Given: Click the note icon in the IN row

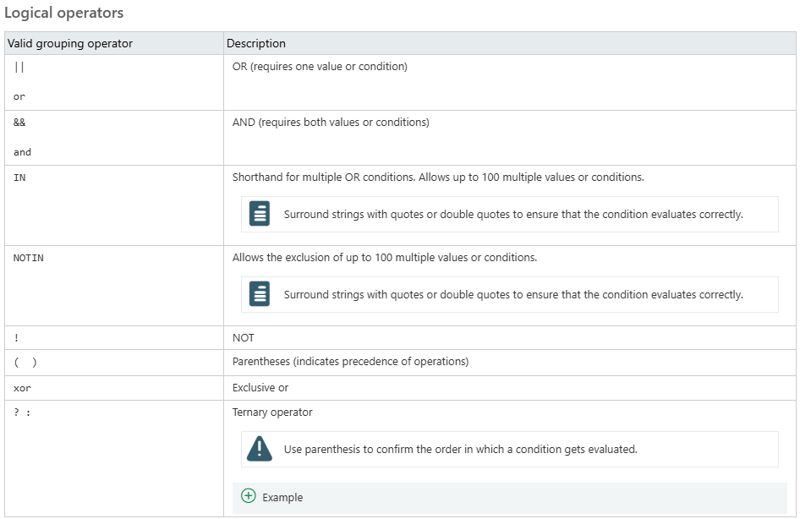Looking at the screenshot, I should (260, 214).
